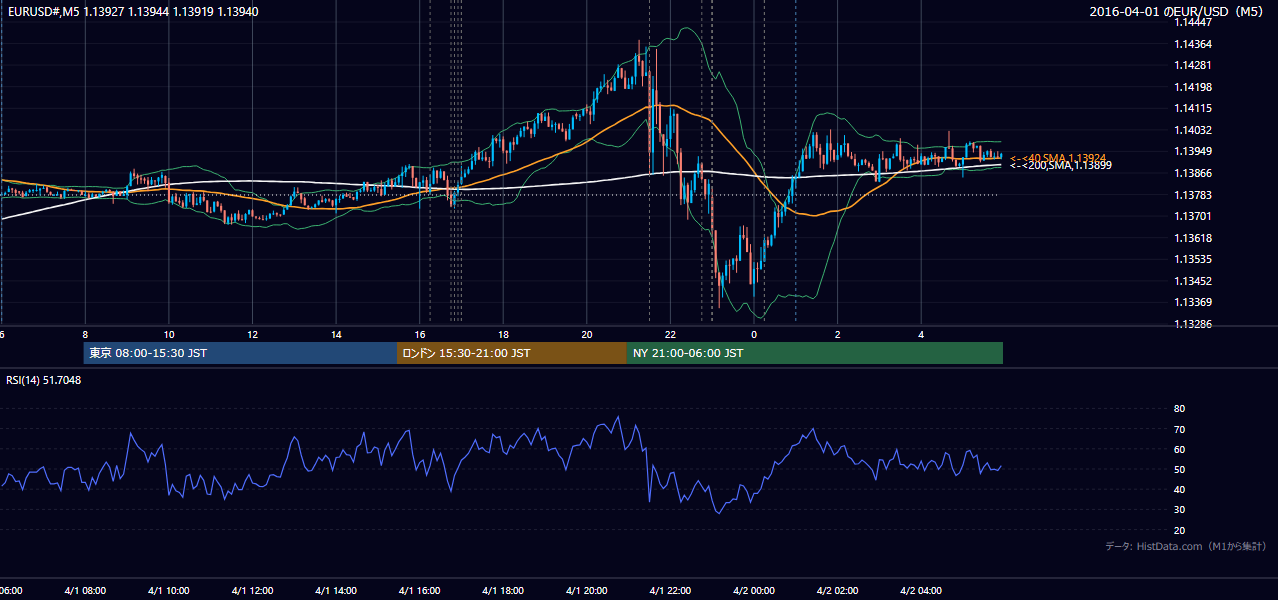1278x600 pixels.
Task: Click the RSI scale value 70
Action: pos(1179,429)
